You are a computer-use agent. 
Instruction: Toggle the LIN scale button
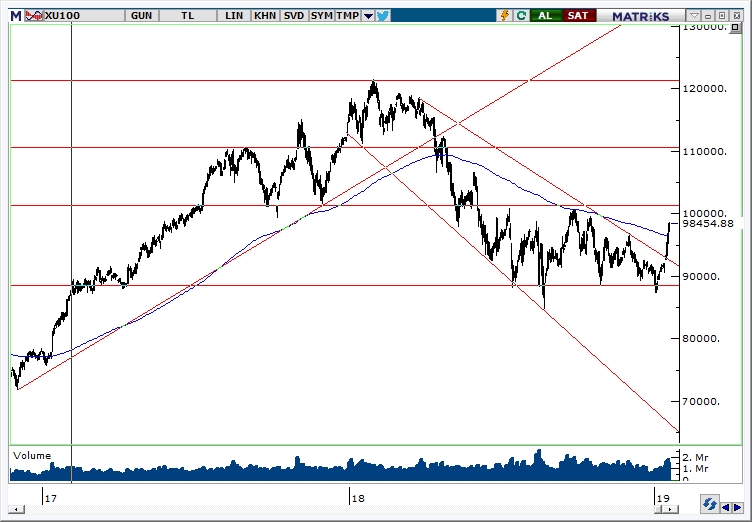pos(234,16)
